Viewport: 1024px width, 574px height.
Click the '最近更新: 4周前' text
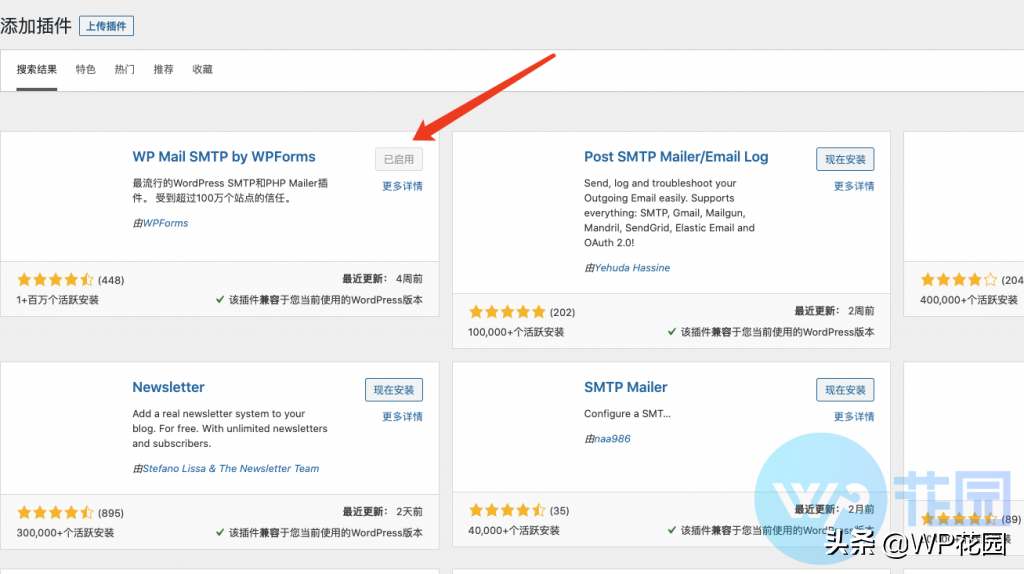tap(383, 279)
